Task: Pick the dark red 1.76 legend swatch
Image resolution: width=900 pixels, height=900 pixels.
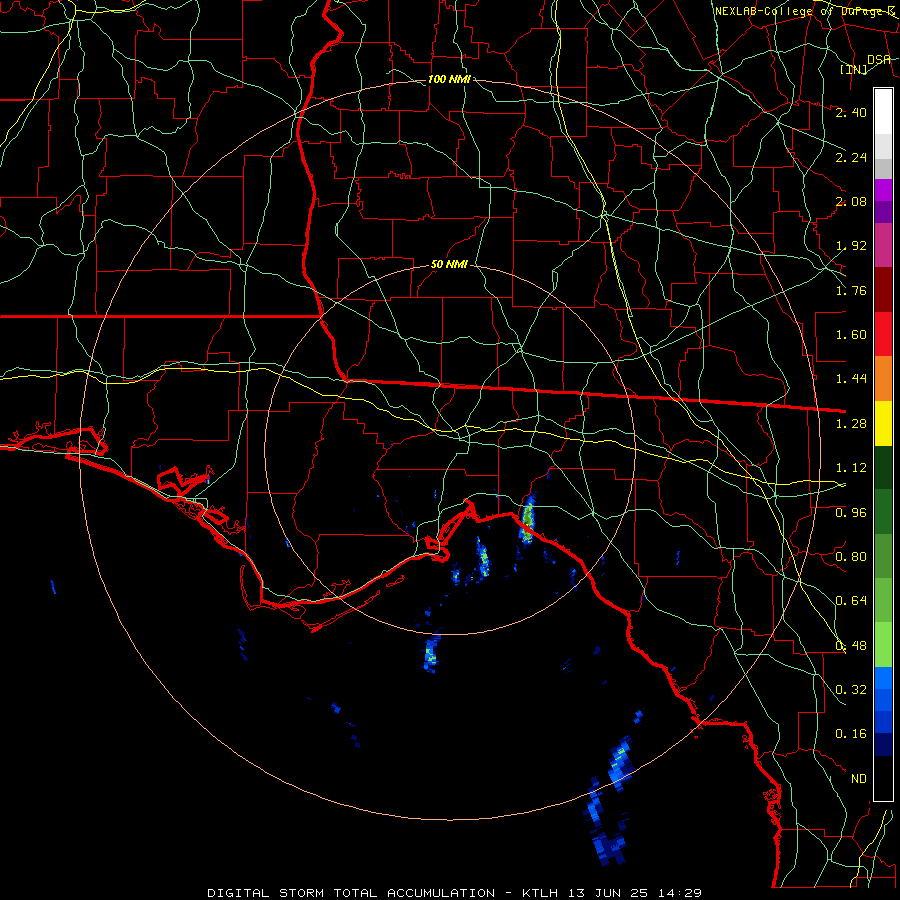Action: pos(883,290)
